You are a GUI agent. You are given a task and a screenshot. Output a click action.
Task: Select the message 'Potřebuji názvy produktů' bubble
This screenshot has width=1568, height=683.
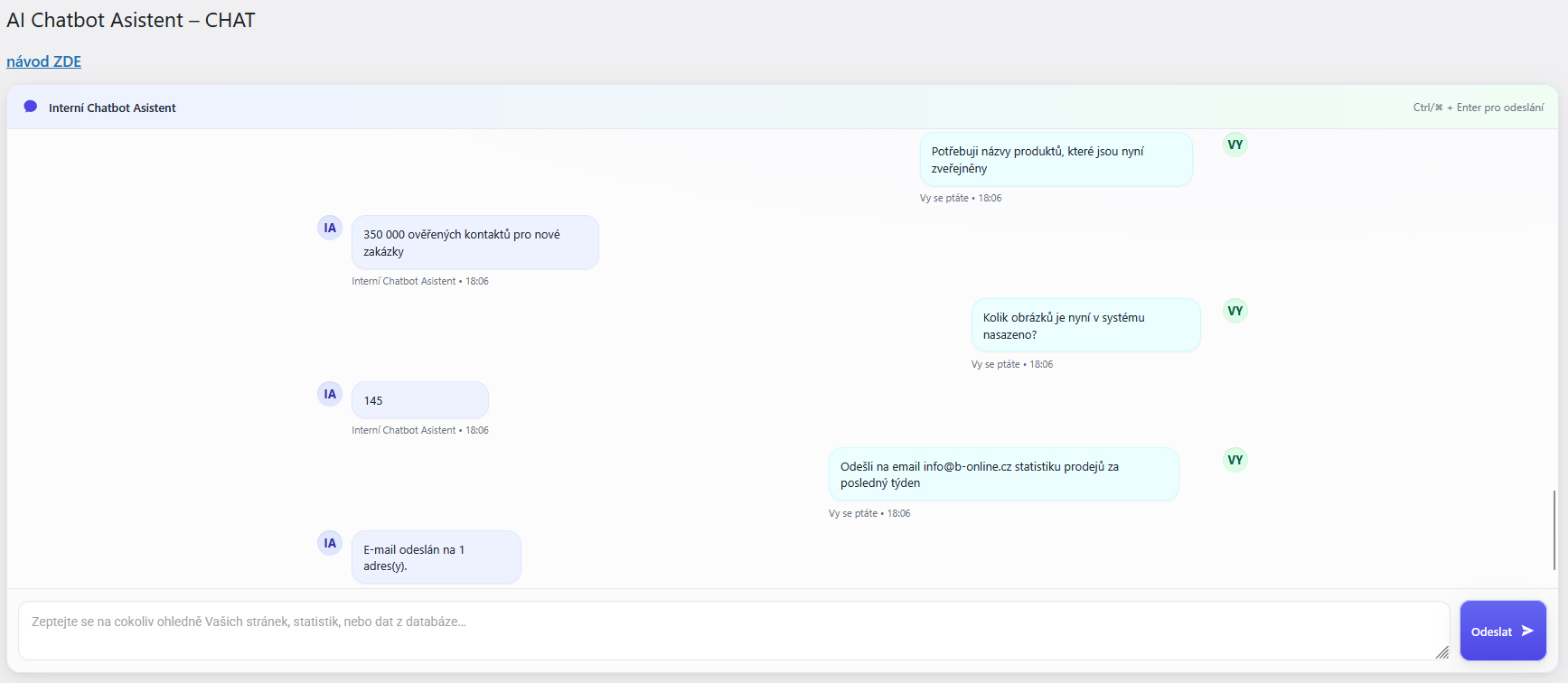coord(1056,160)
